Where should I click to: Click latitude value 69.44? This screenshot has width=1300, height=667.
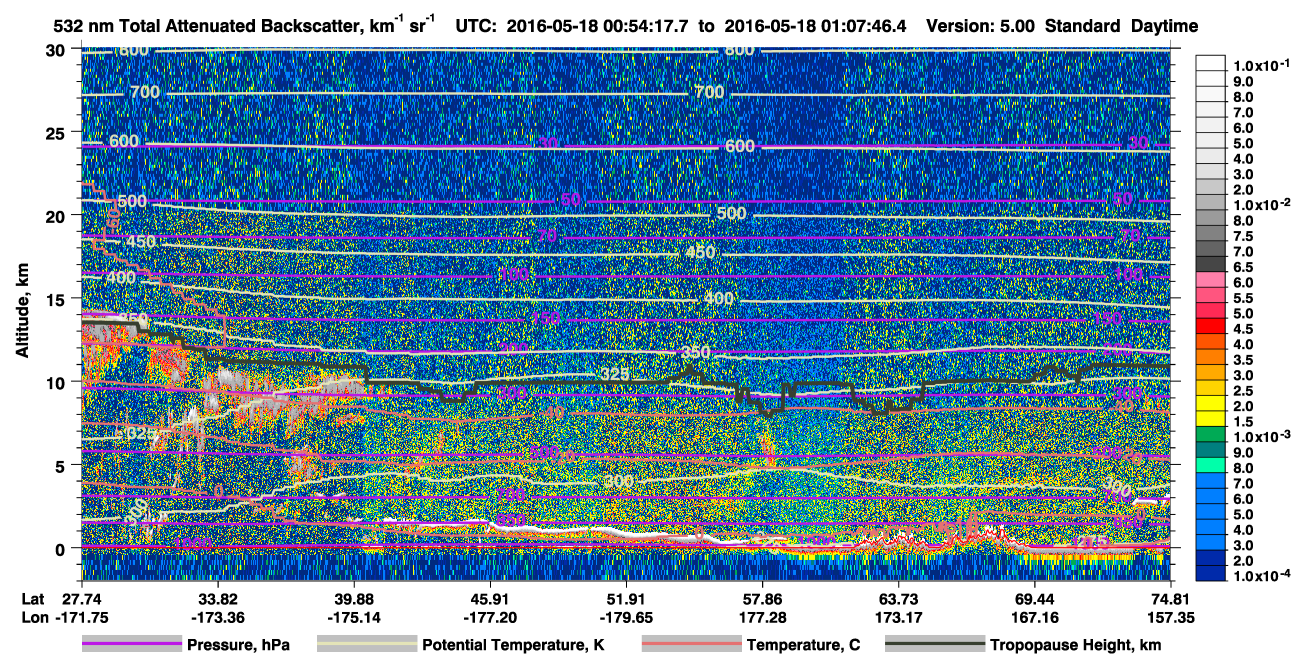1035,599
